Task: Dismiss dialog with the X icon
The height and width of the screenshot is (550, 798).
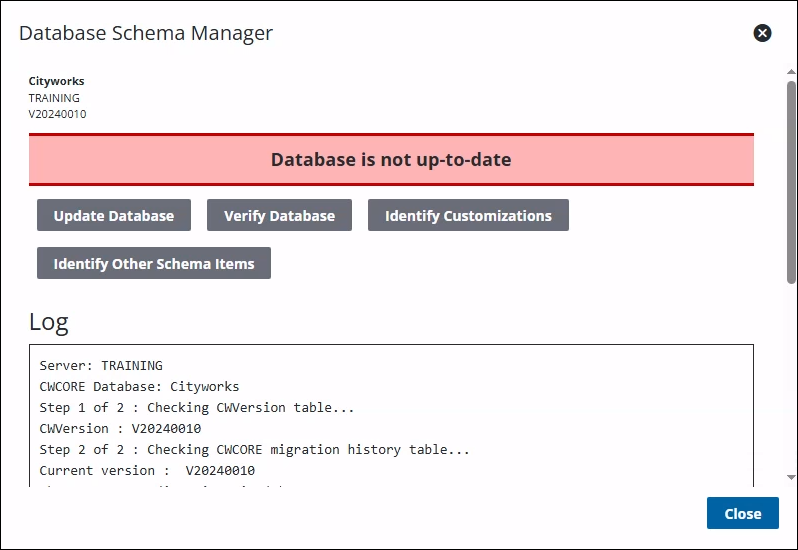Action: coord(762,33)
